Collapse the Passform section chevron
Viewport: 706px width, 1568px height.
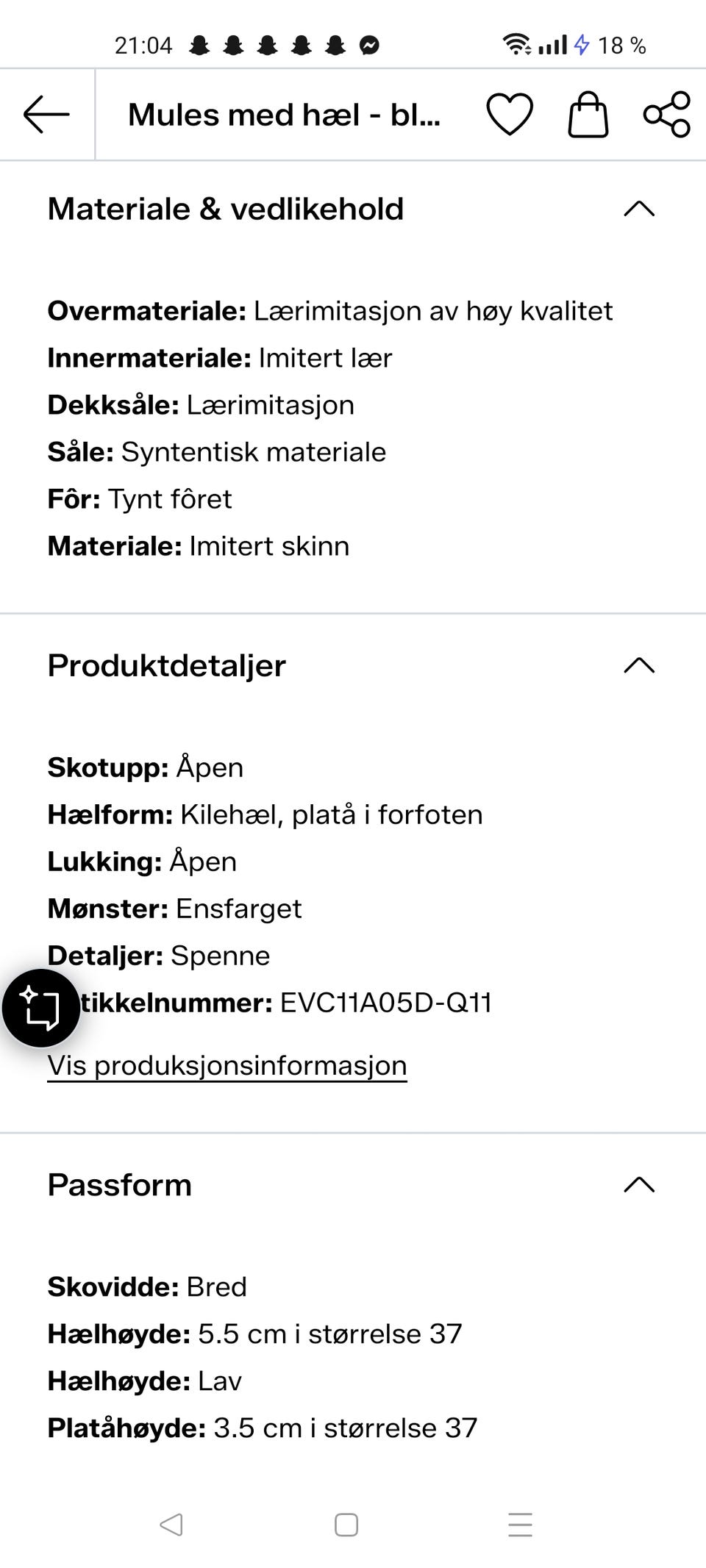coord(639,1184)
